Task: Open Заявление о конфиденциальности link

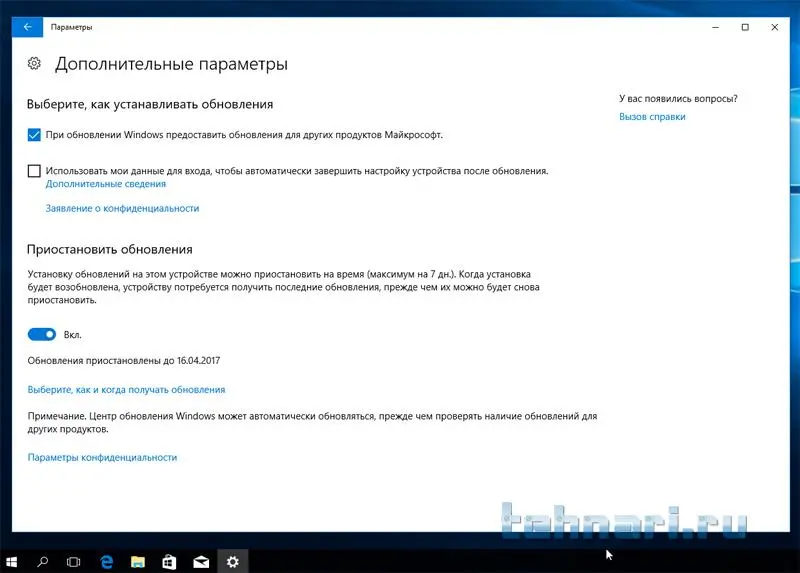Action: 122,208
